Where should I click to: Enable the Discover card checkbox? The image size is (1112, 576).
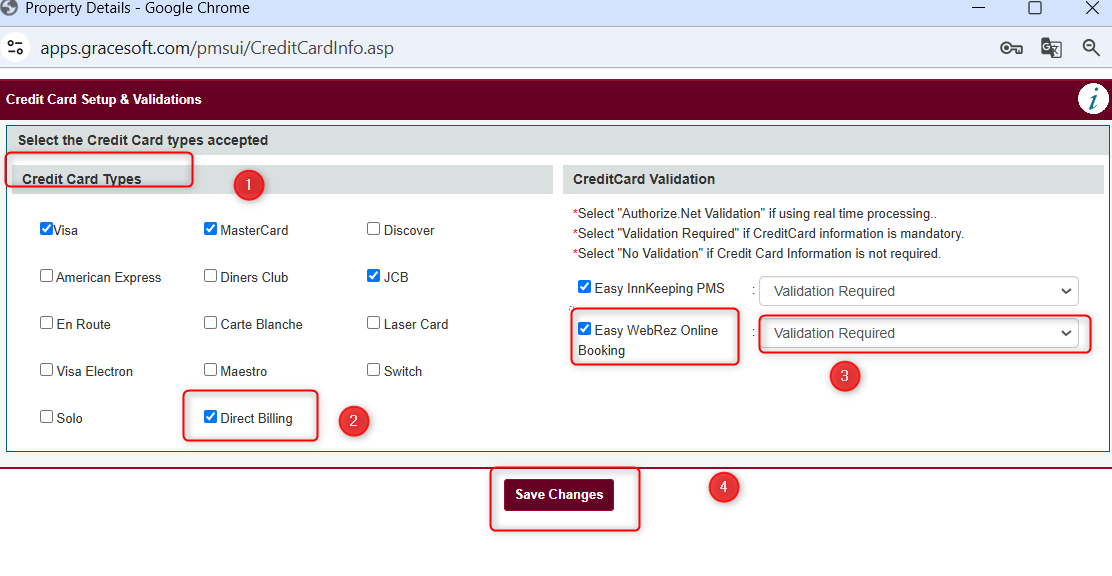(x=374, y=229)
